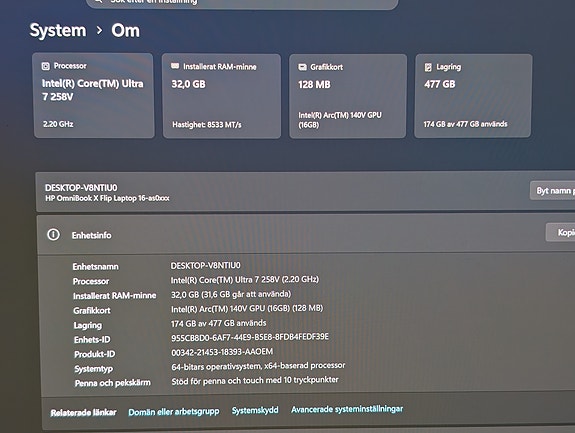The image size is (575, 433).
Task: Click the Processor chip icon
Action: [x=45, y=66]
